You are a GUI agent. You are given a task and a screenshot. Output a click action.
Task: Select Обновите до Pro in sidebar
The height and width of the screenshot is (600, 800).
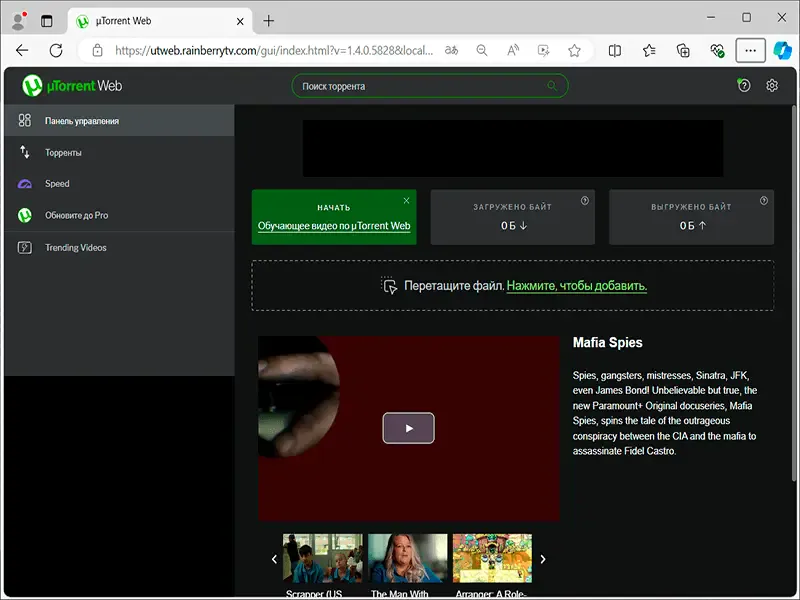tap(119, 215)
